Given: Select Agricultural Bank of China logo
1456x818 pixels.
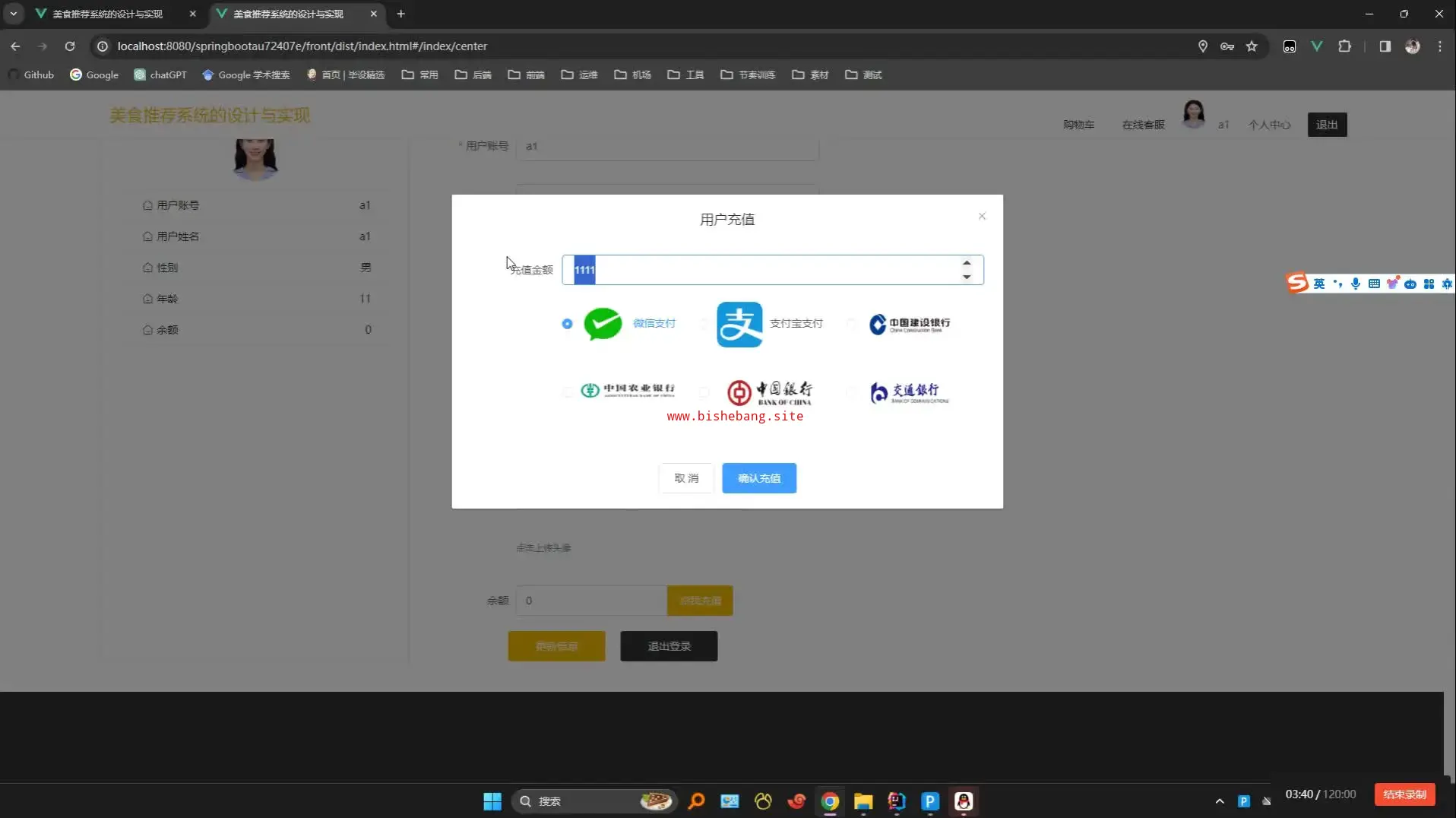Looking at the screenshot, I should tap(627, 391).
